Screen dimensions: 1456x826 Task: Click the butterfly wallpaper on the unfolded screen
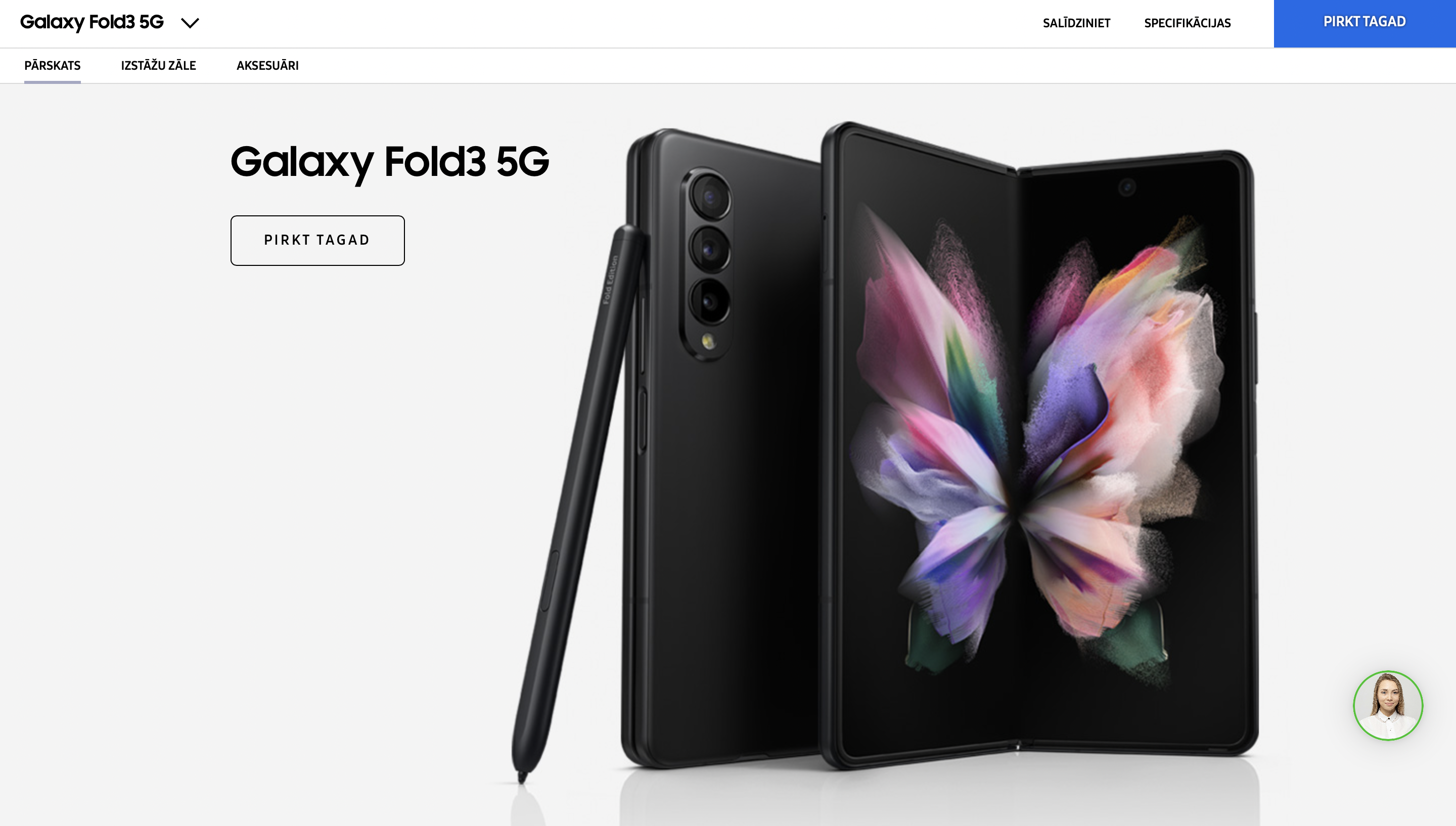point(1038,442)
